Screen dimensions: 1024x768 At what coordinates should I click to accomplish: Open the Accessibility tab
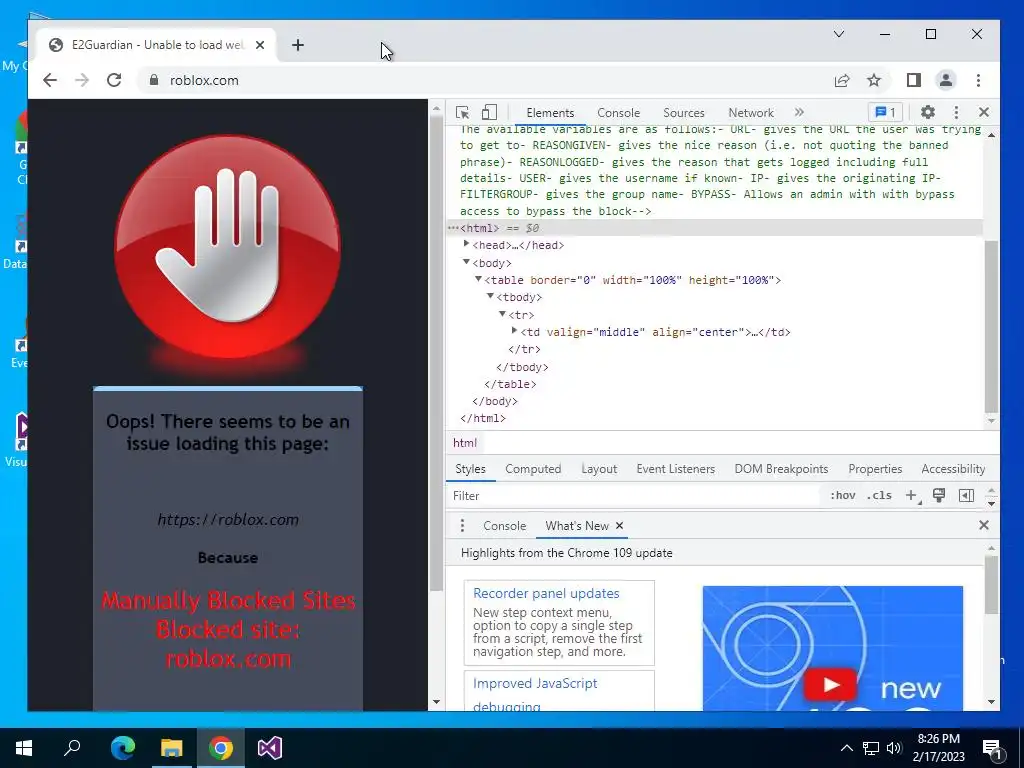(953, 469)
